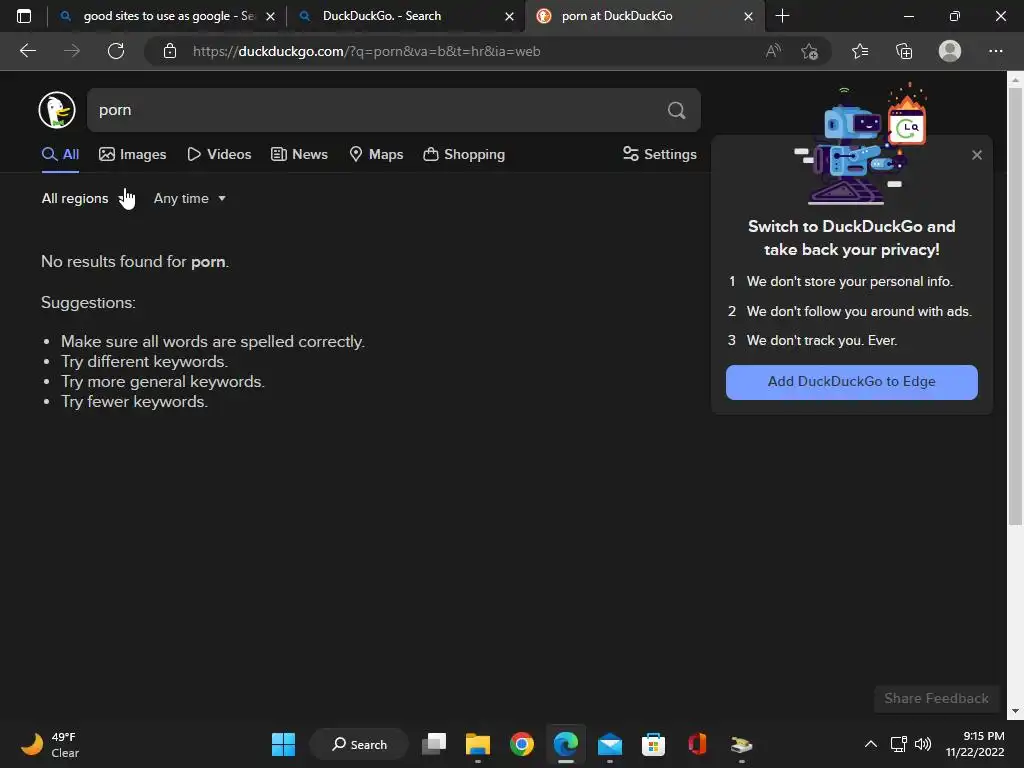
Task: Open the Favorites list icon
Action: point(860,51)
